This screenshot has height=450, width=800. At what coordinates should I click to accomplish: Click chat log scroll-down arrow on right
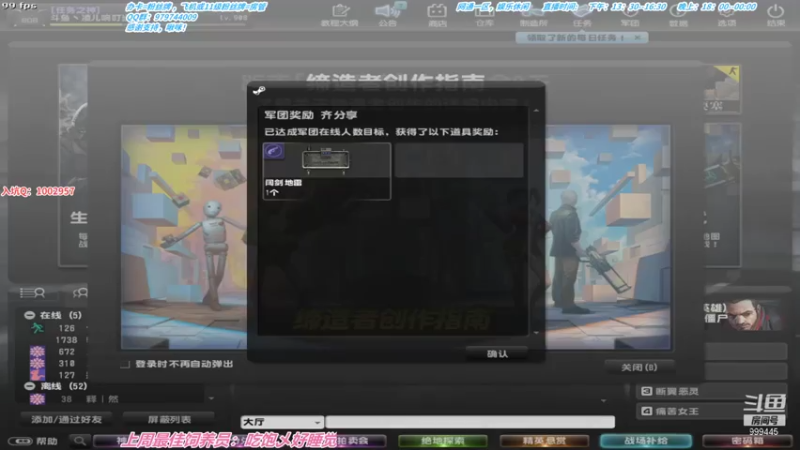604,401
